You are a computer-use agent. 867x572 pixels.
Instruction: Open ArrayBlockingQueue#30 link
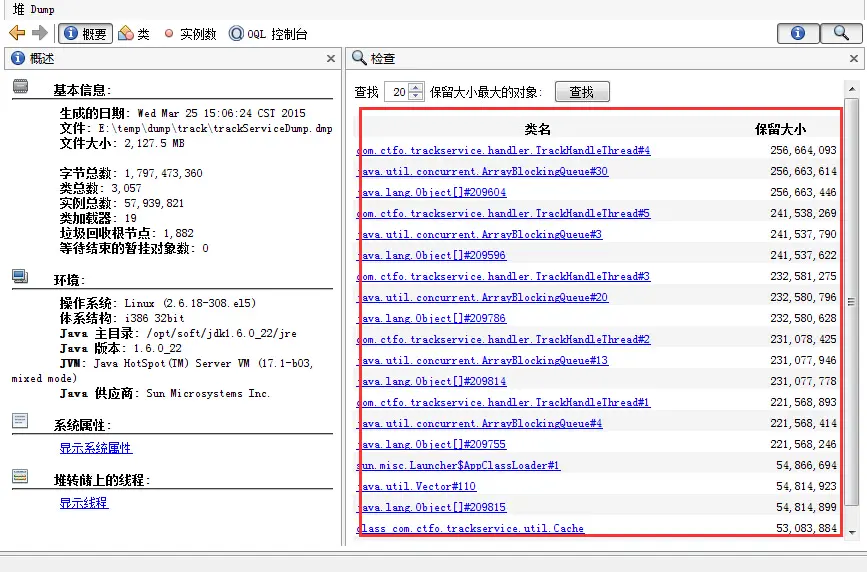(482, 171)
